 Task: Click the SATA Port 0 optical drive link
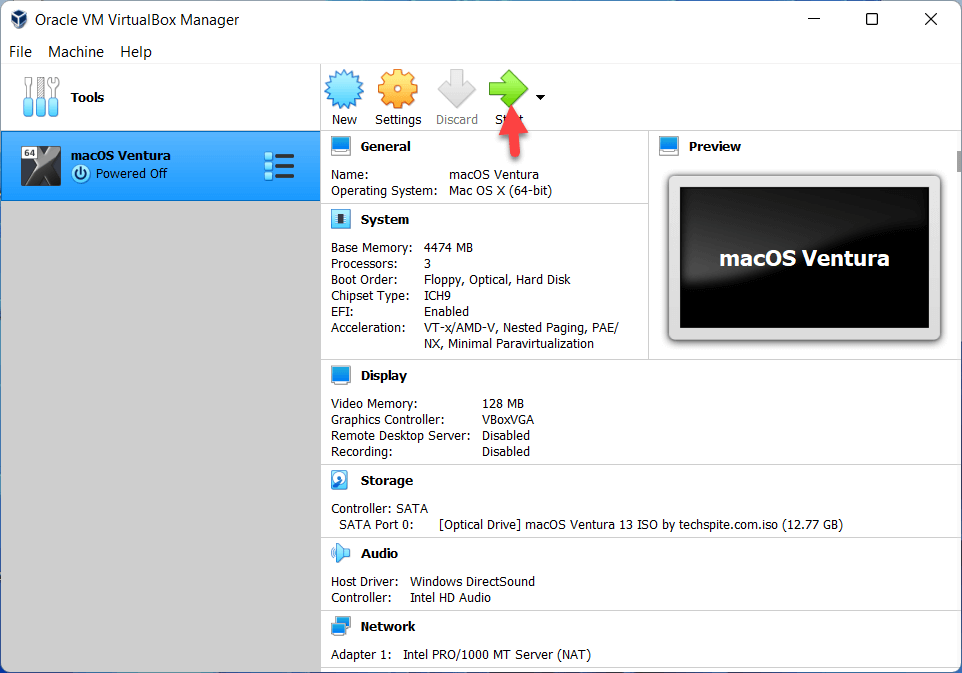coord(640,524)
